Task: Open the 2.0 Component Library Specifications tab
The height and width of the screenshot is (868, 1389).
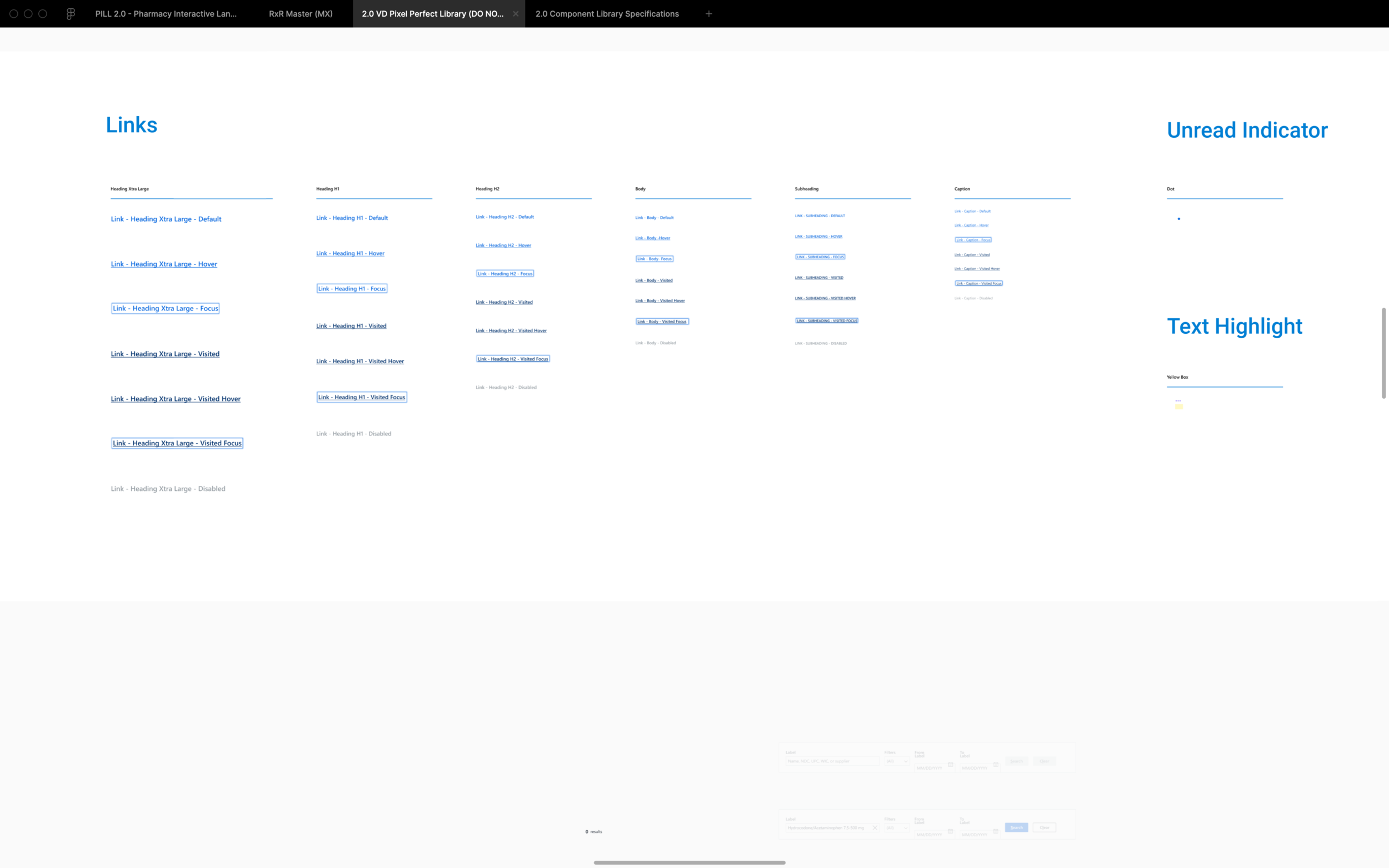Action: click(606, 13)
